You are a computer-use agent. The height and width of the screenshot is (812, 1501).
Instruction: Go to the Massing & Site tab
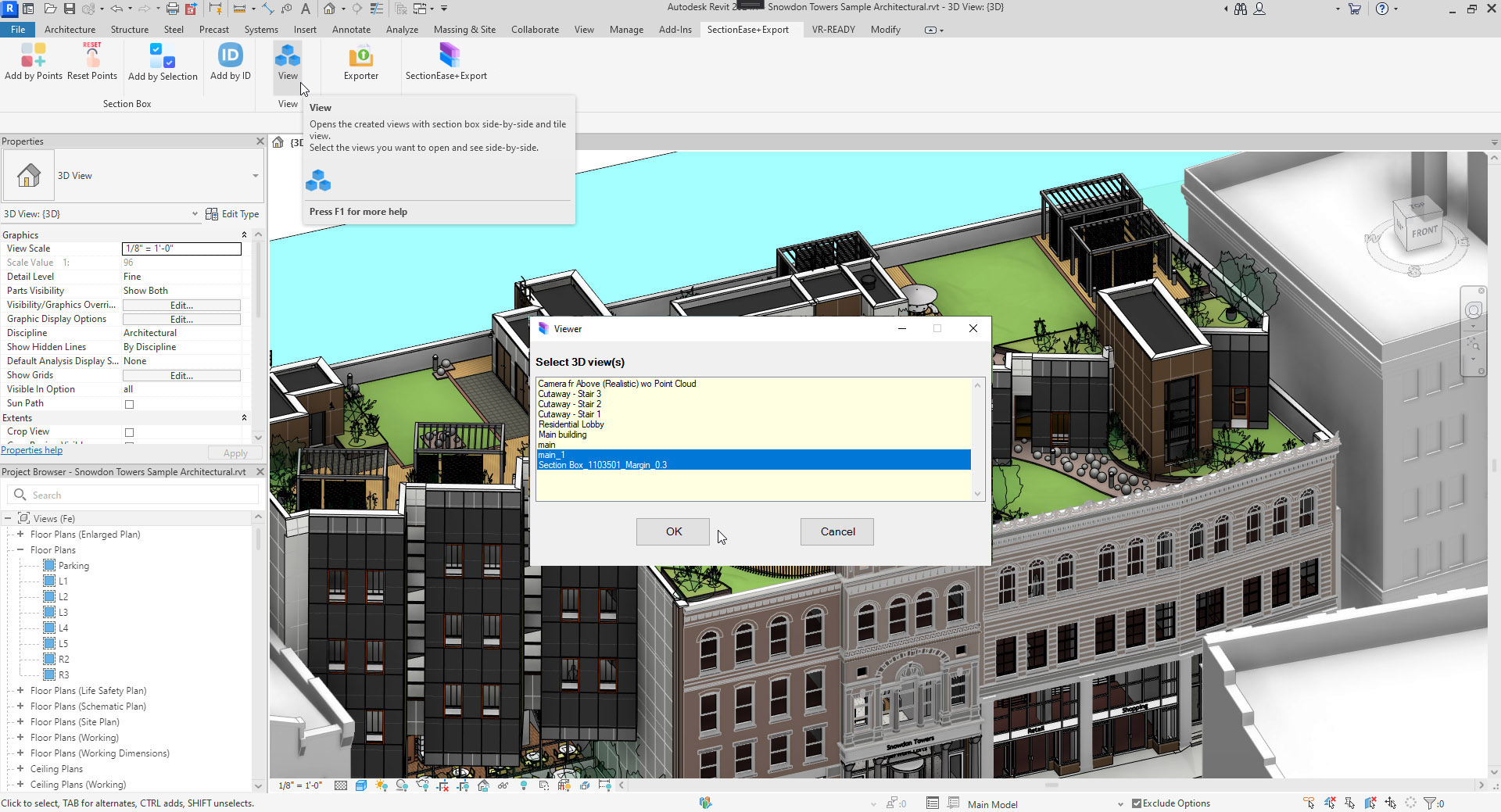pos(464,30)
